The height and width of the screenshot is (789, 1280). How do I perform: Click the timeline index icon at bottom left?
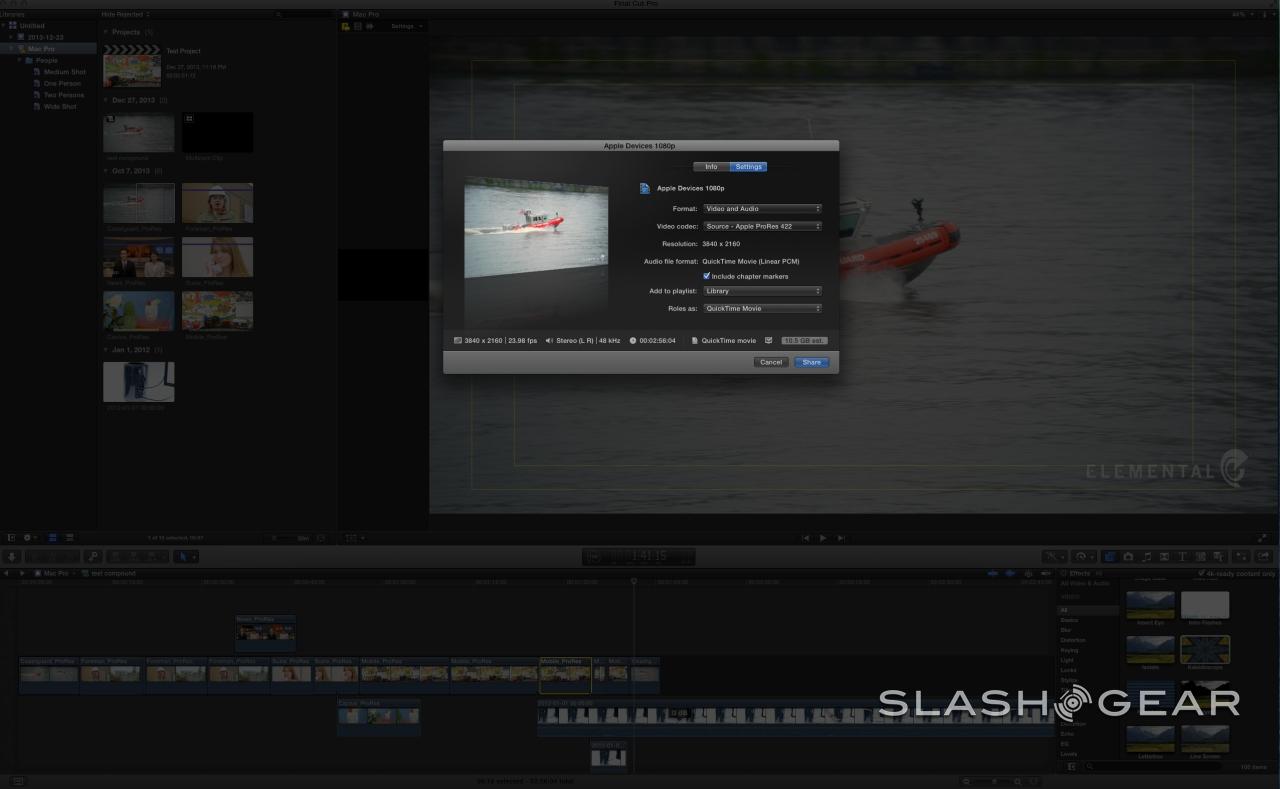[x=17, y=781]
